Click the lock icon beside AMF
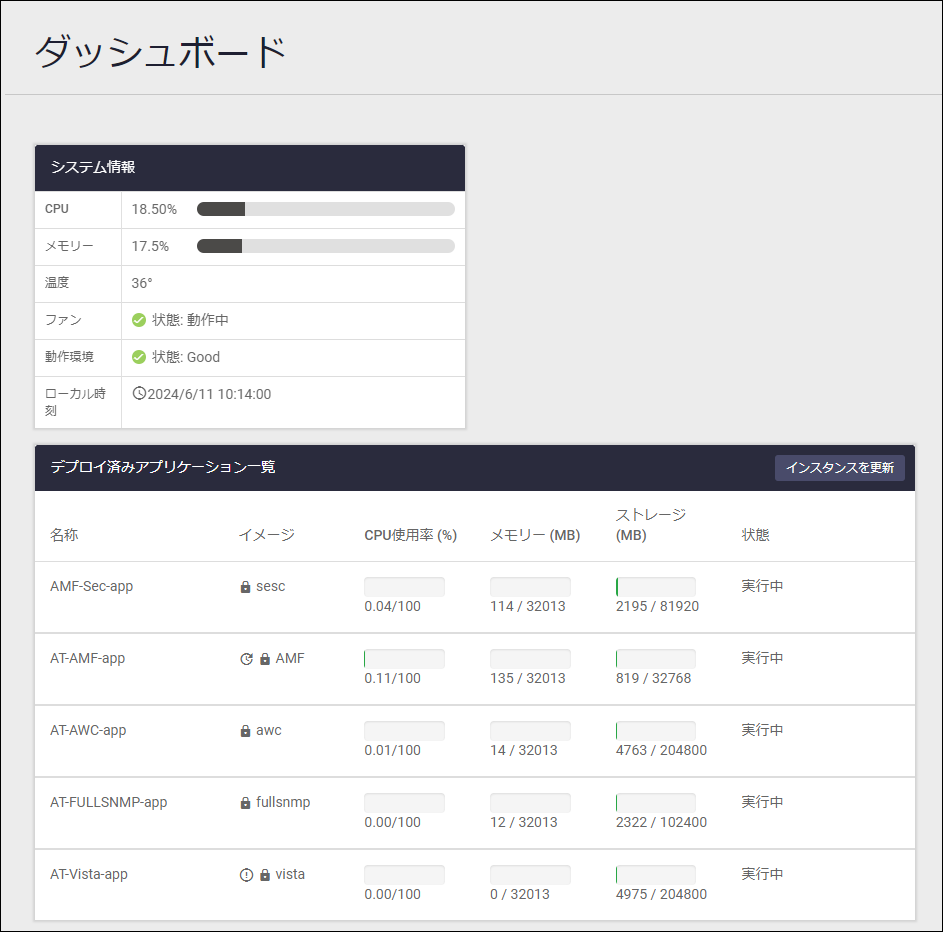The image size is (943, 932). pyautogui.click(x=265, y=659)
